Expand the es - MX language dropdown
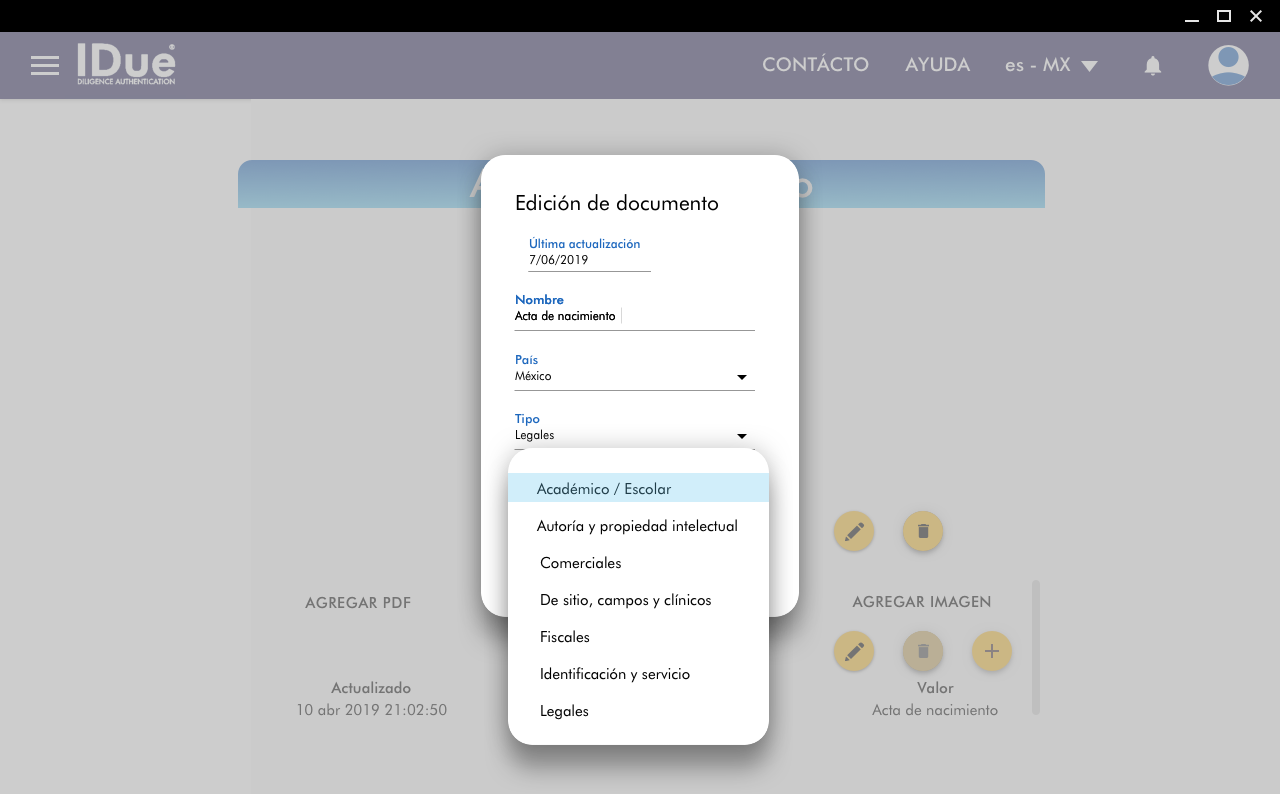1280x794 pixels. [x=1051, y=65]
